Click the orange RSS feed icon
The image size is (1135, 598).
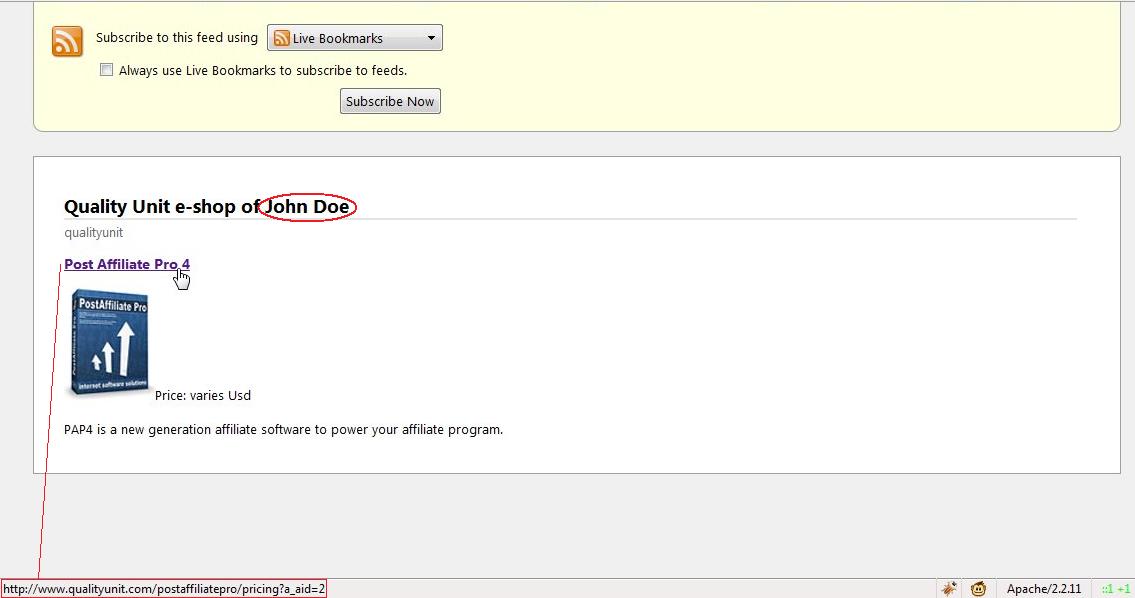pyautogui.click(x=67, y=41)
